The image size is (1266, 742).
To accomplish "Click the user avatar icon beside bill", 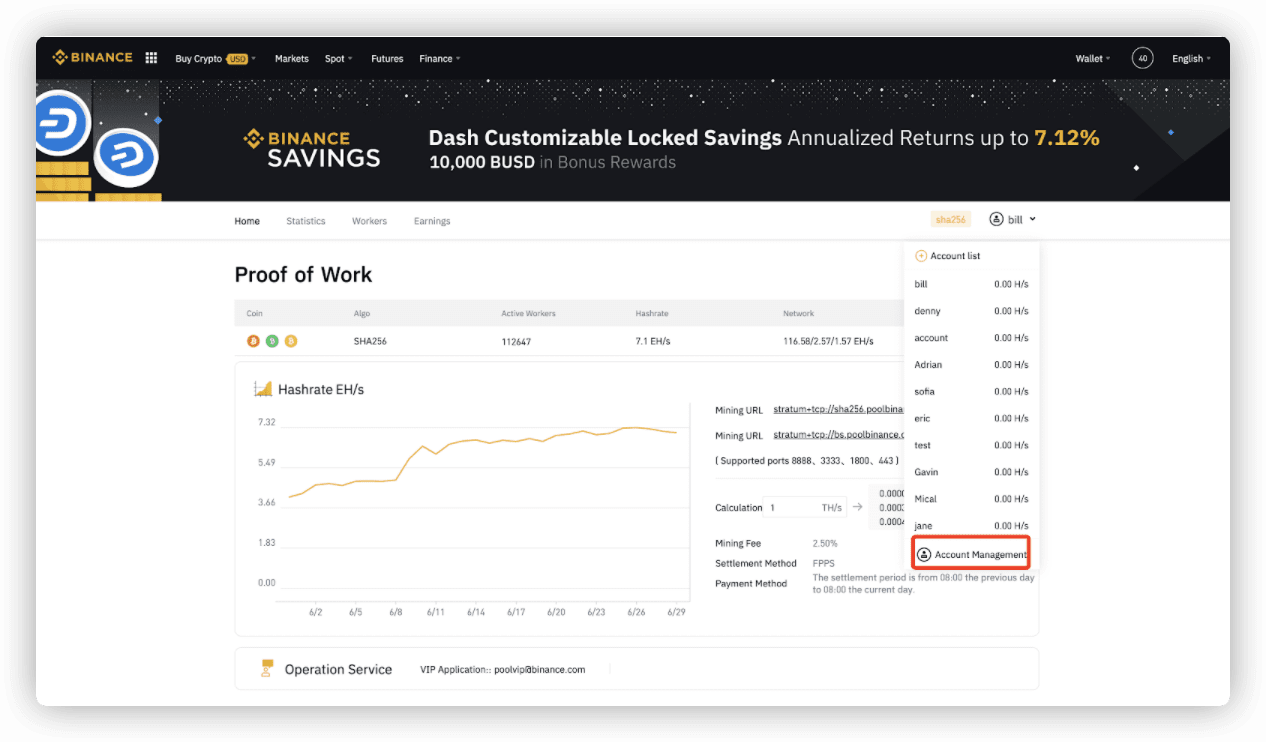I will [x=996, y=219].
